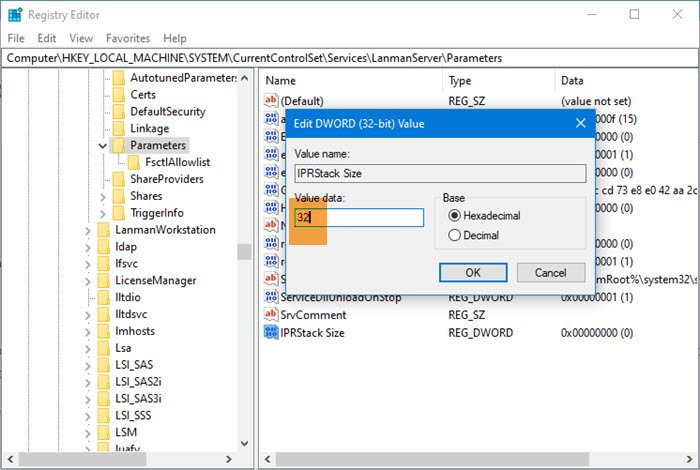Screen dimensions: 700x470
Task: Close the Edit DWORD dialog with X
Action: pos(580,123)
